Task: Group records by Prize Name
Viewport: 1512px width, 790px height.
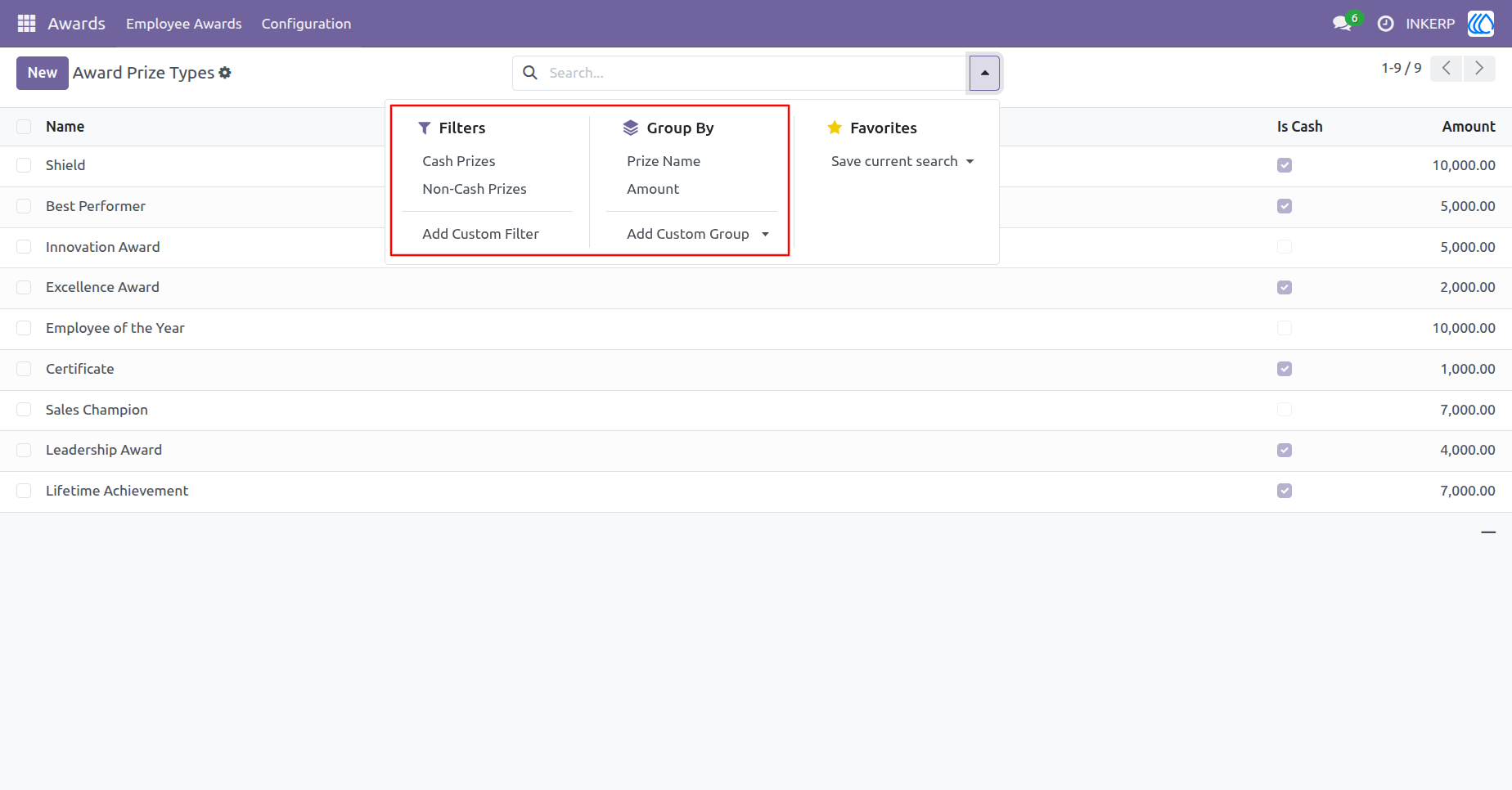Action: pyautogui.click(x=664, y=161)
